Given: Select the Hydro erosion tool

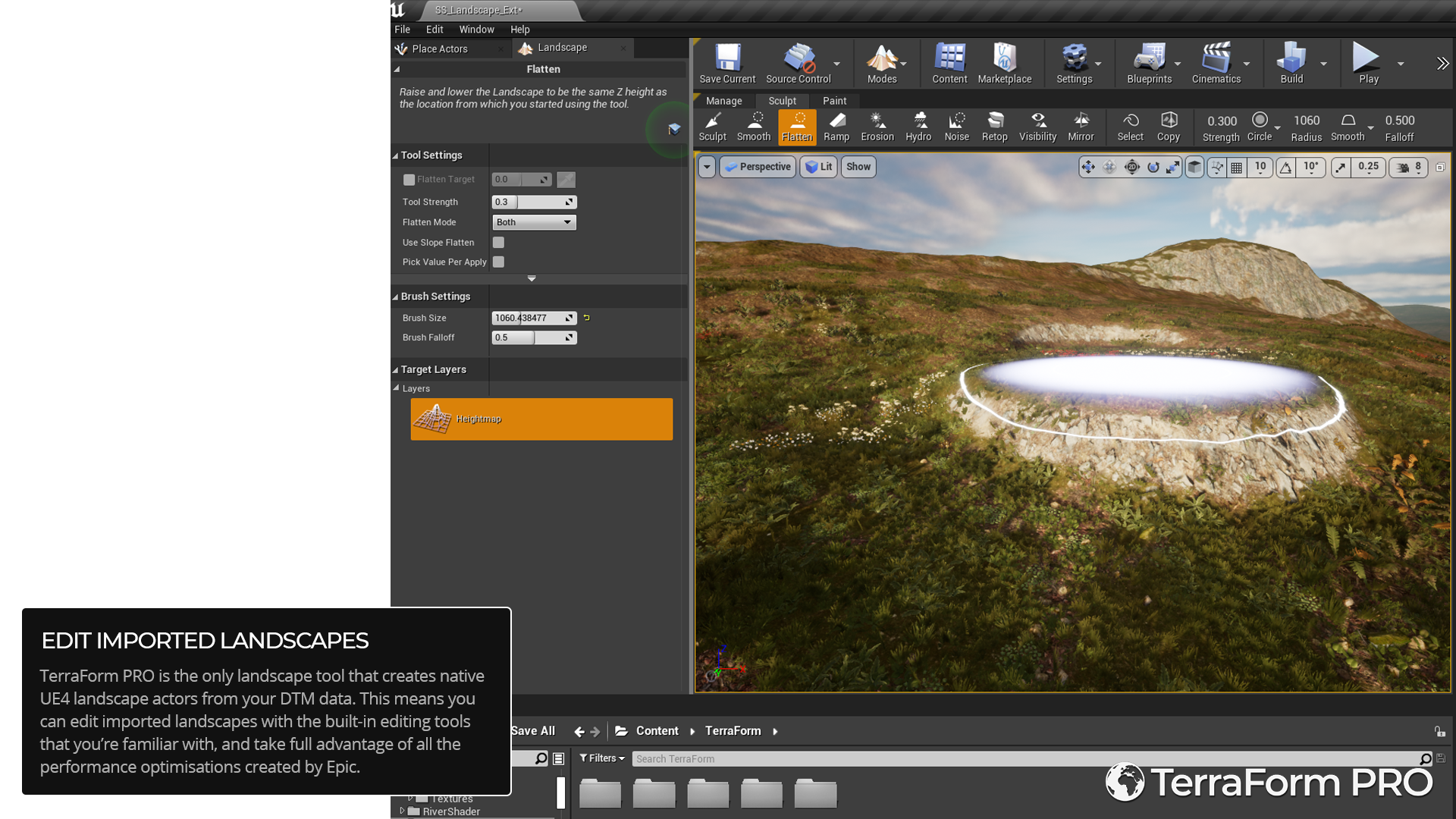Looking at the screenshot, I should [x=918, y=127].
